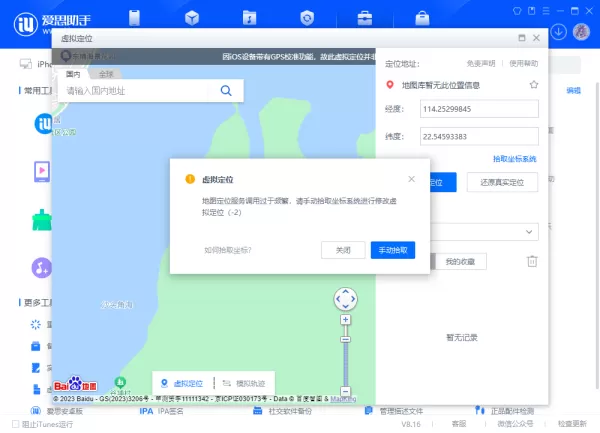Open the device (phone) tab icon
Screen dimensions: 600x433
134,18
